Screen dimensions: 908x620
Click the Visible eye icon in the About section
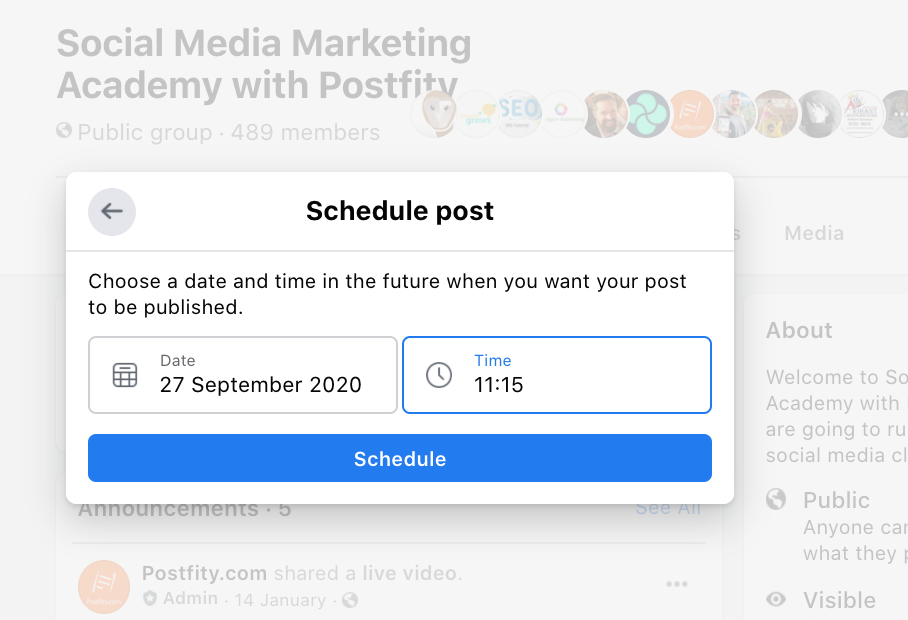pos(775,600)
